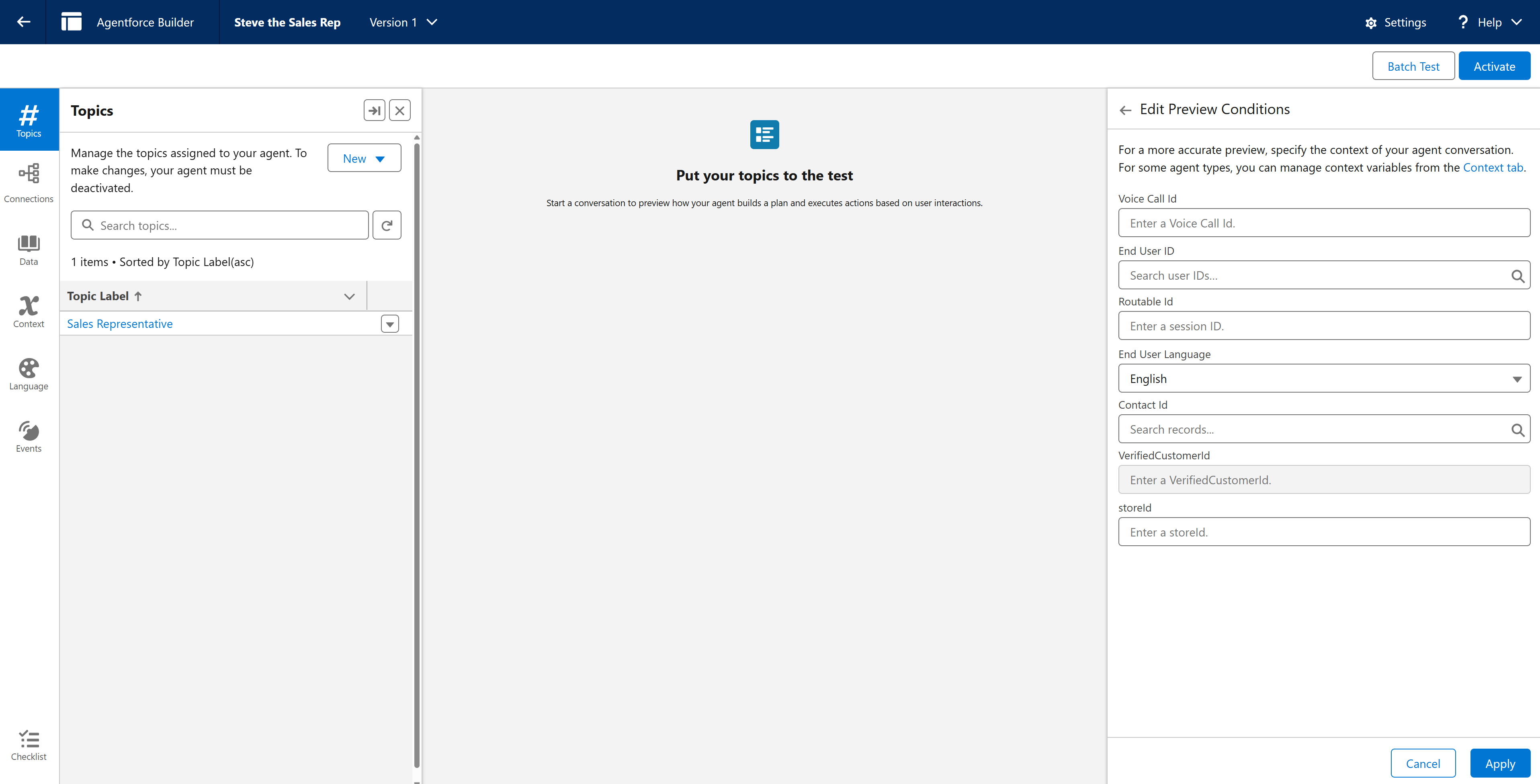The width and height of the screenshot is (1540, 784).
Task: Click the Agentforce Builder logo icon
Action: [x=71, y=22]
